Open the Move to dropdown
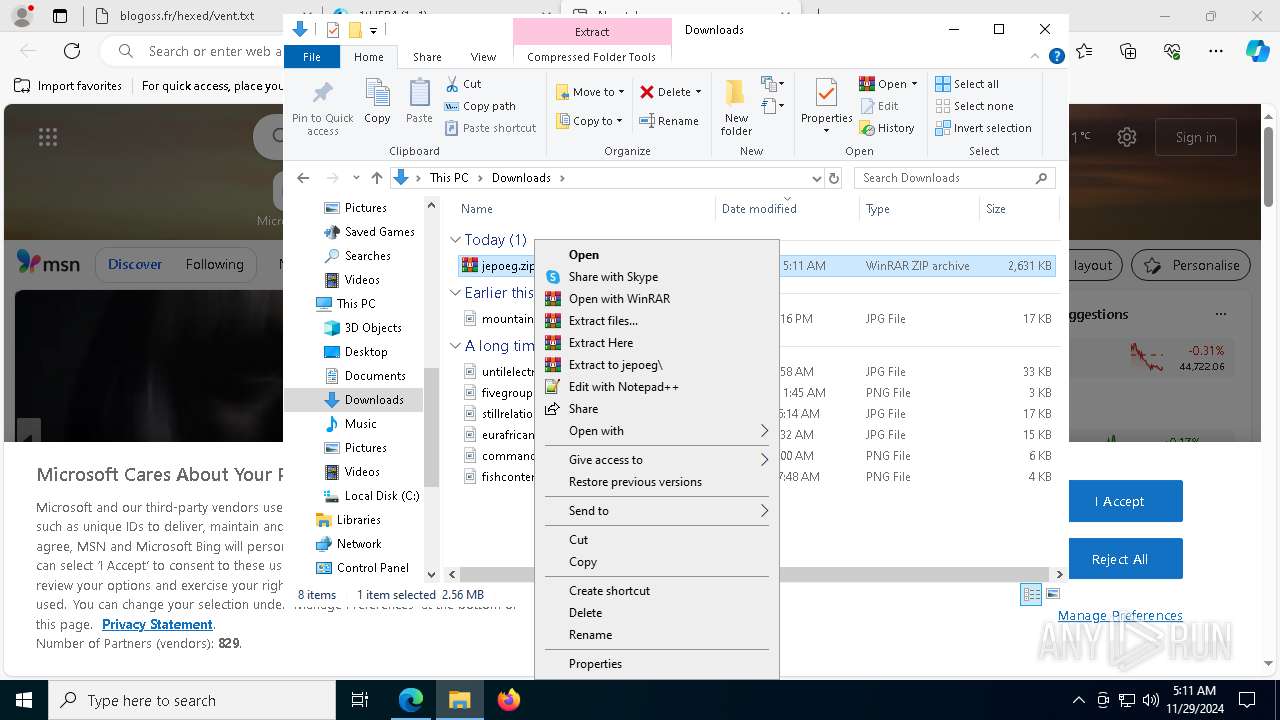1280x720 pixels. click(590, 92)
